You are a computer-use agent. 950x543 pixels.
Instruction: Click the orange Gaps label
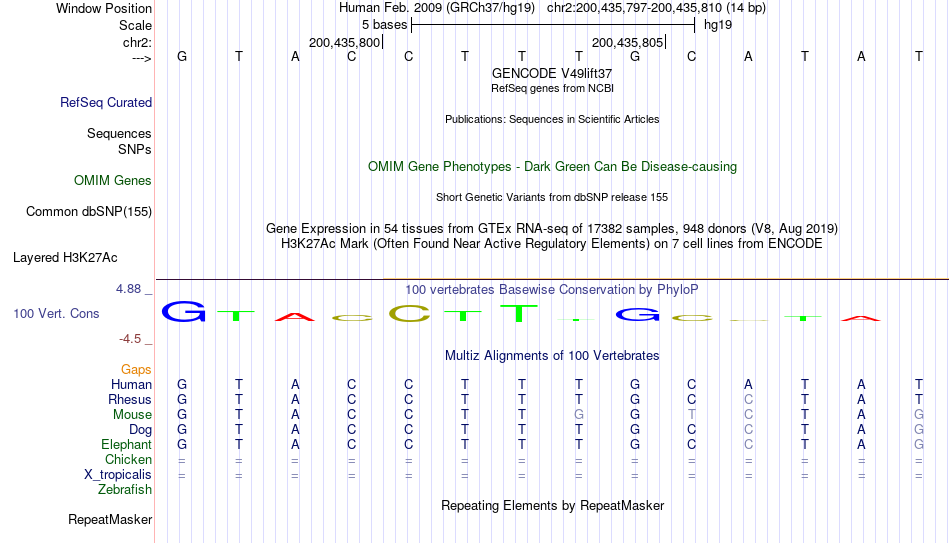click(x=136, y=369)
